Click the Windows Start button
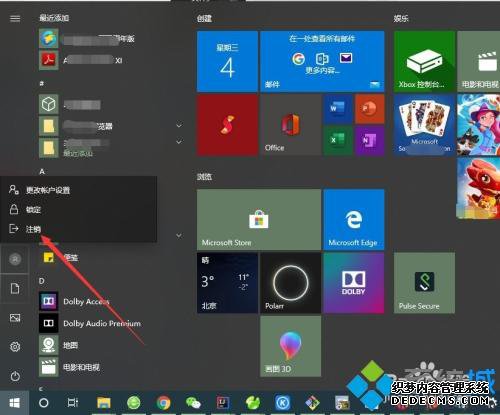This screenshot has height=415, width=500. click(14, 403)
